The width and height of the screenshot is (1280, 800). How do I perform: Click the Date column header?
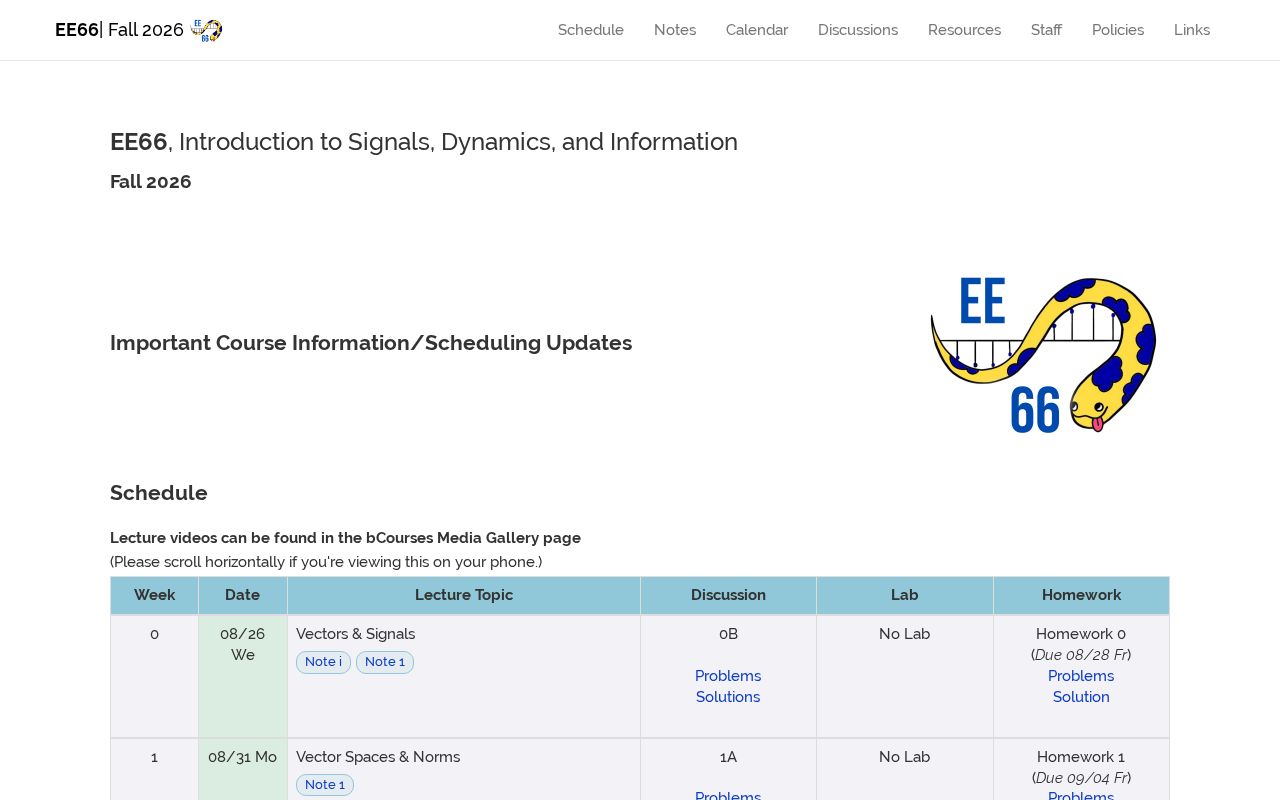243,595
